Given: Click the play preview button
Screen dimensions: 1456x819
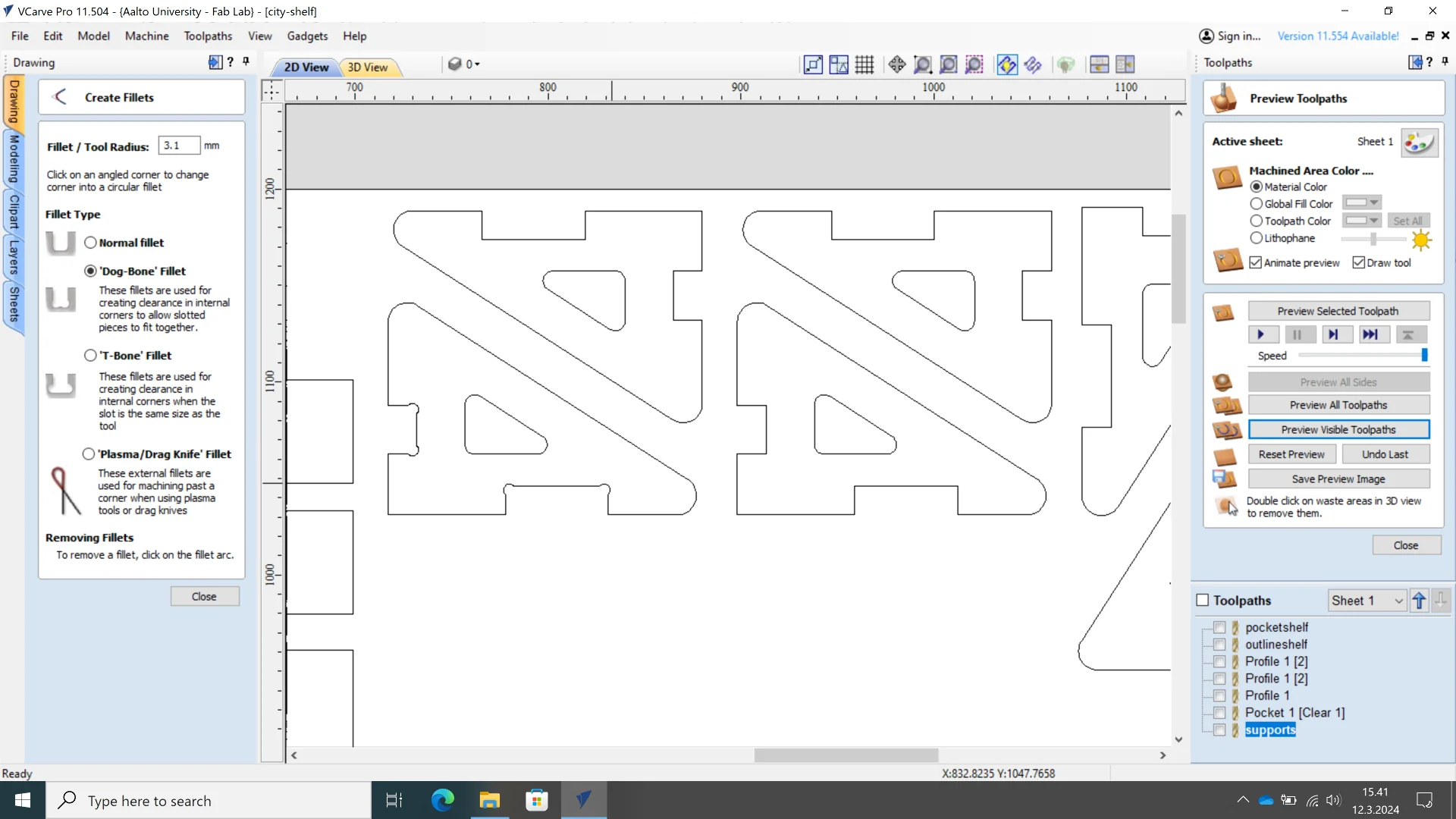Looking at the screenshot, I should click(x=1262, y=334).
